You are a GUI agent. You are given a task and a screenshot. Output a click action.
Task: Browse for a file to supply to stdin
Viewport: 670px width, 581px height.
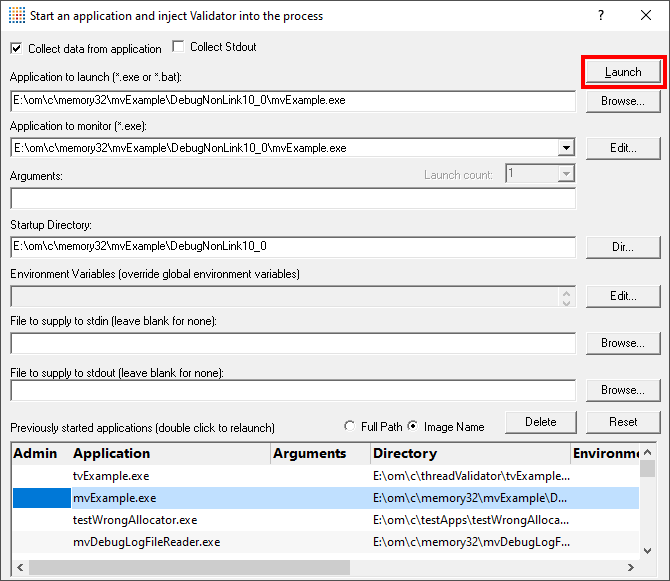click(623, 343)
